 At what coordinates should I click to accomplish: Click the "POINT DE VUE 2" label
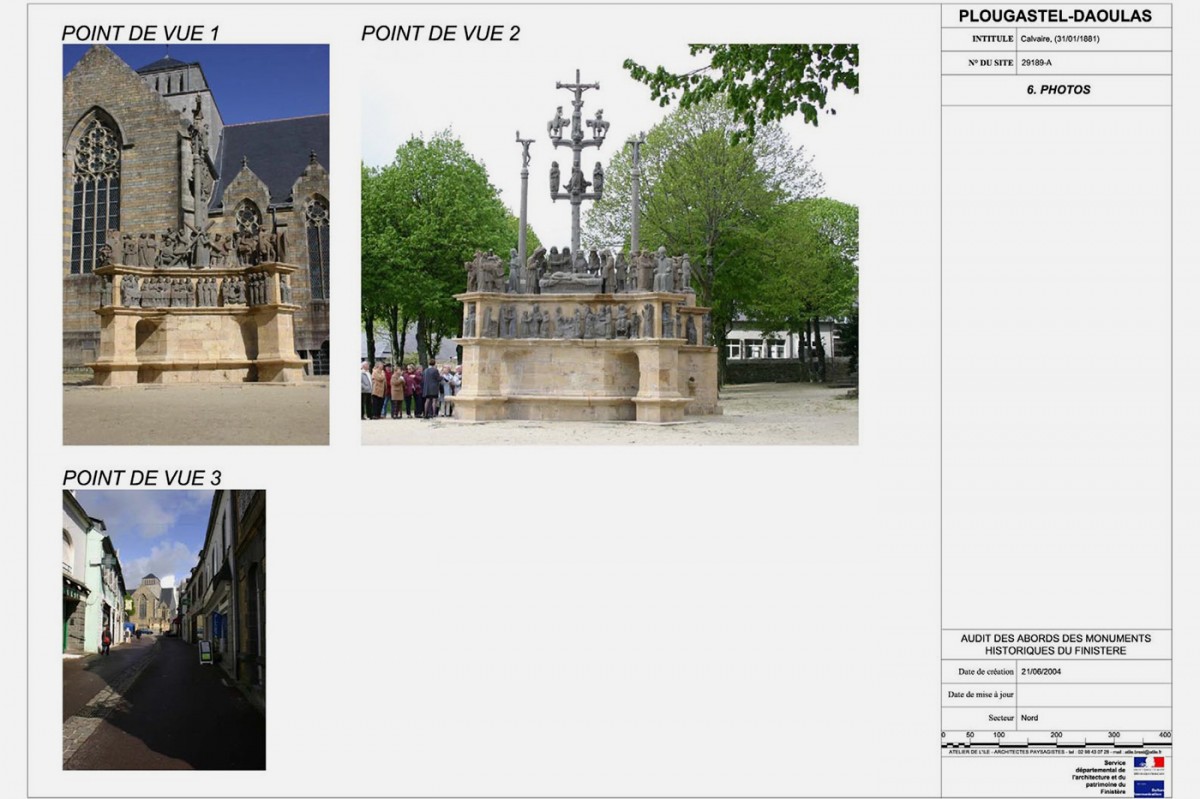click(x=440, y=33)
